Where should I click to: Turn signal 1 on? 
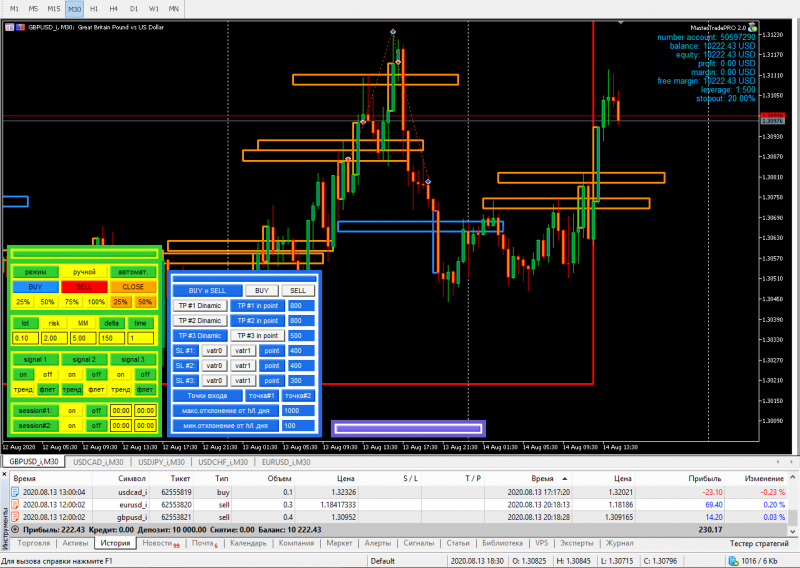[x=23, y=375]
